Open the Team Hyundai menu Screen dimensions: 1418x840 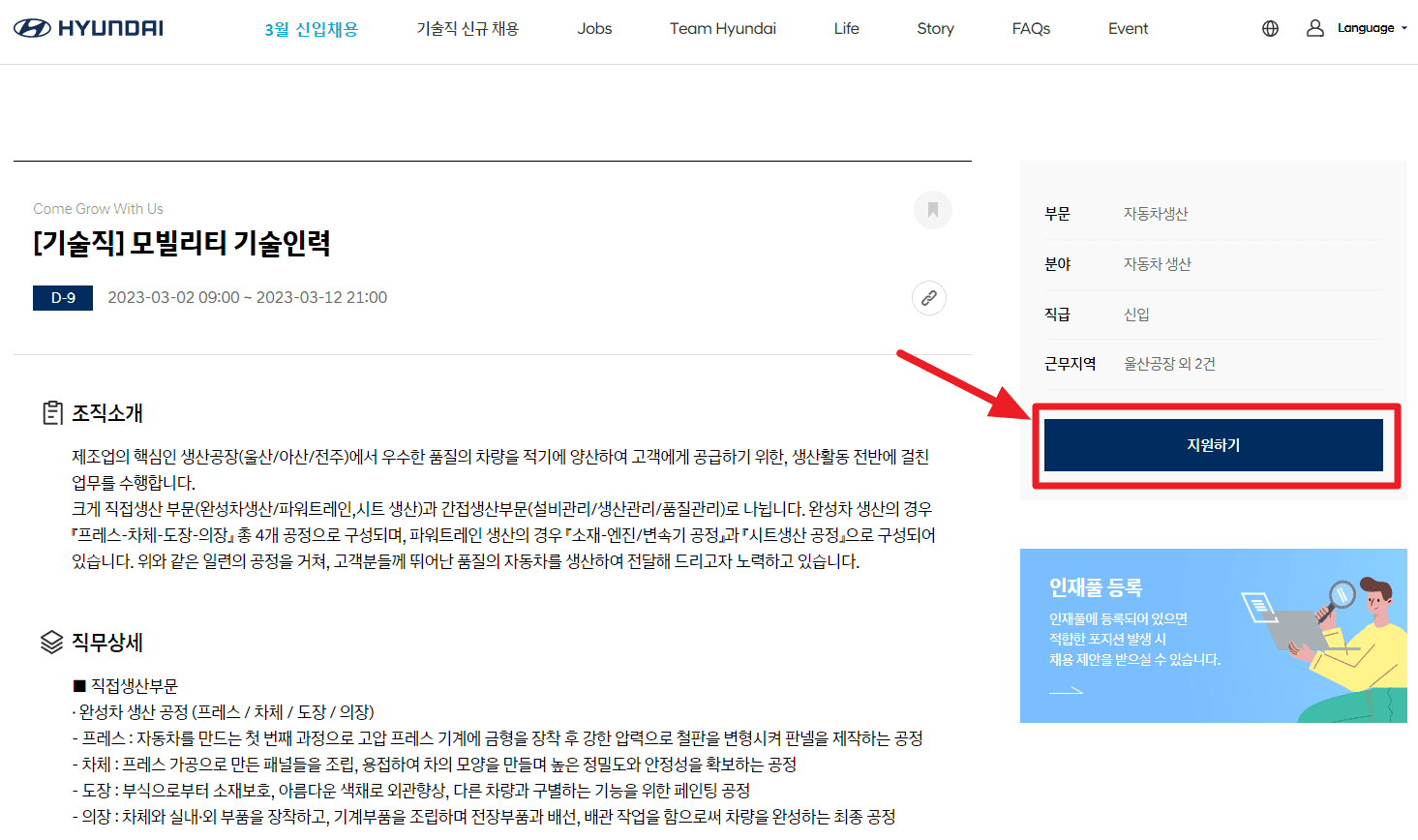coord(723,29)
